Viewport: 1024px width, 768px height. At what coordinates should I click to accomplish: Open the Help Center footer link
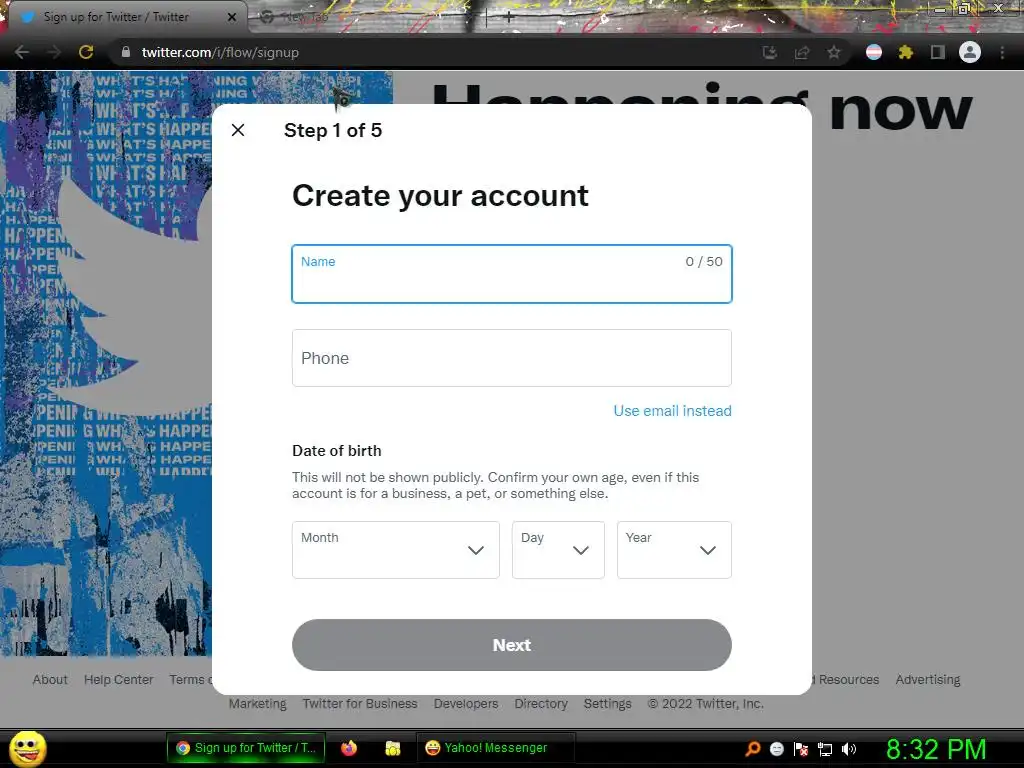(118, 680)
